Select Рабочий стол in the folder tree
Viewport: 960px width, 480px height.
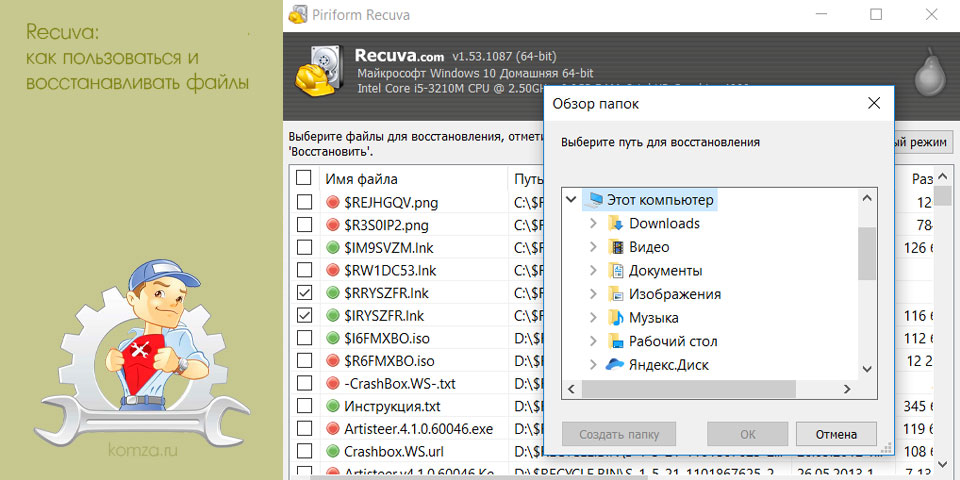pos(673,341)
